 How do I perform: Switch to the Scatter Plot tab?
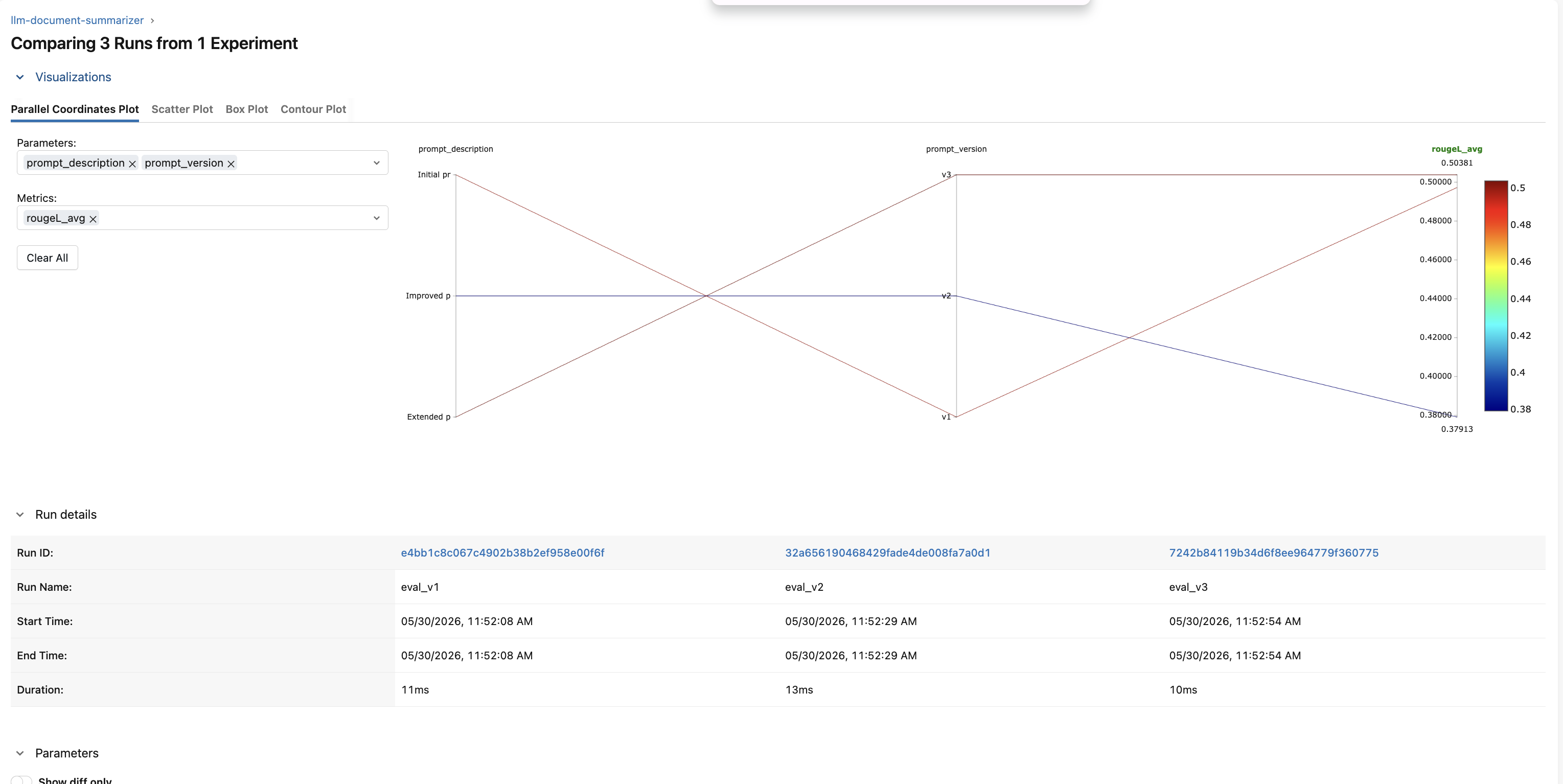click(x=182, y=109)
